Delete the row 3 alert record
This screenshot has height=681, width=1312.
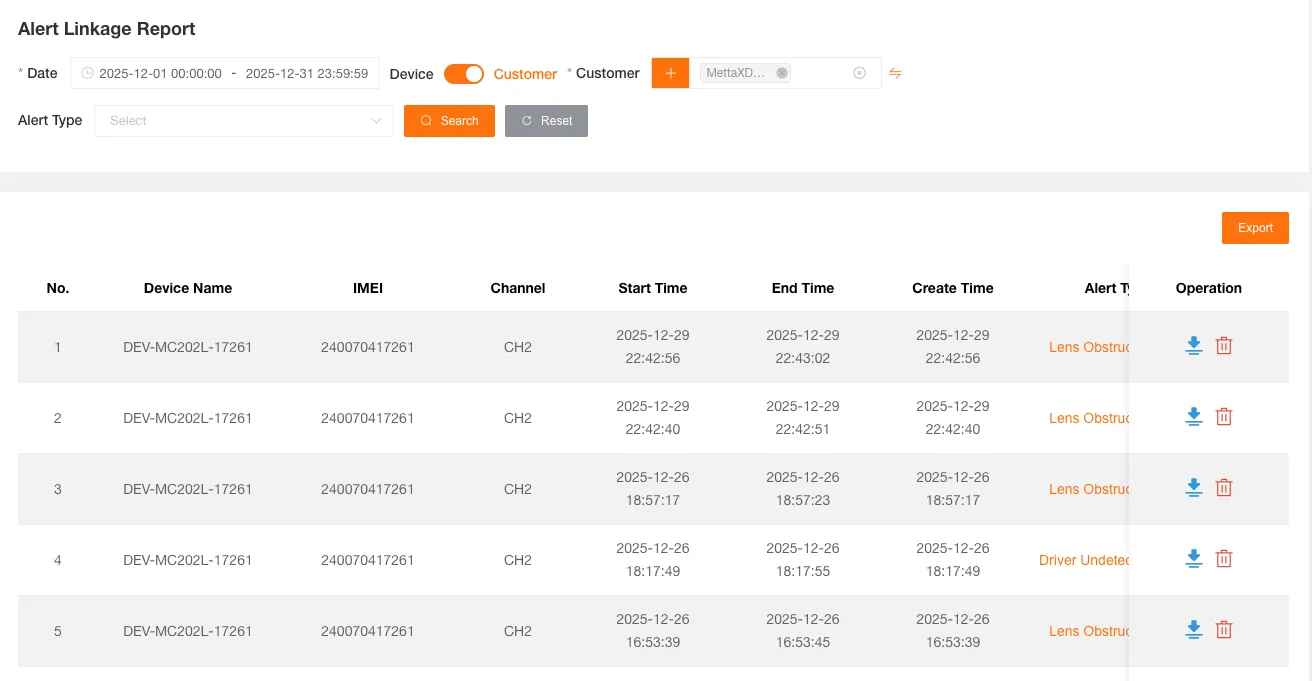(x=1224, y=488)
